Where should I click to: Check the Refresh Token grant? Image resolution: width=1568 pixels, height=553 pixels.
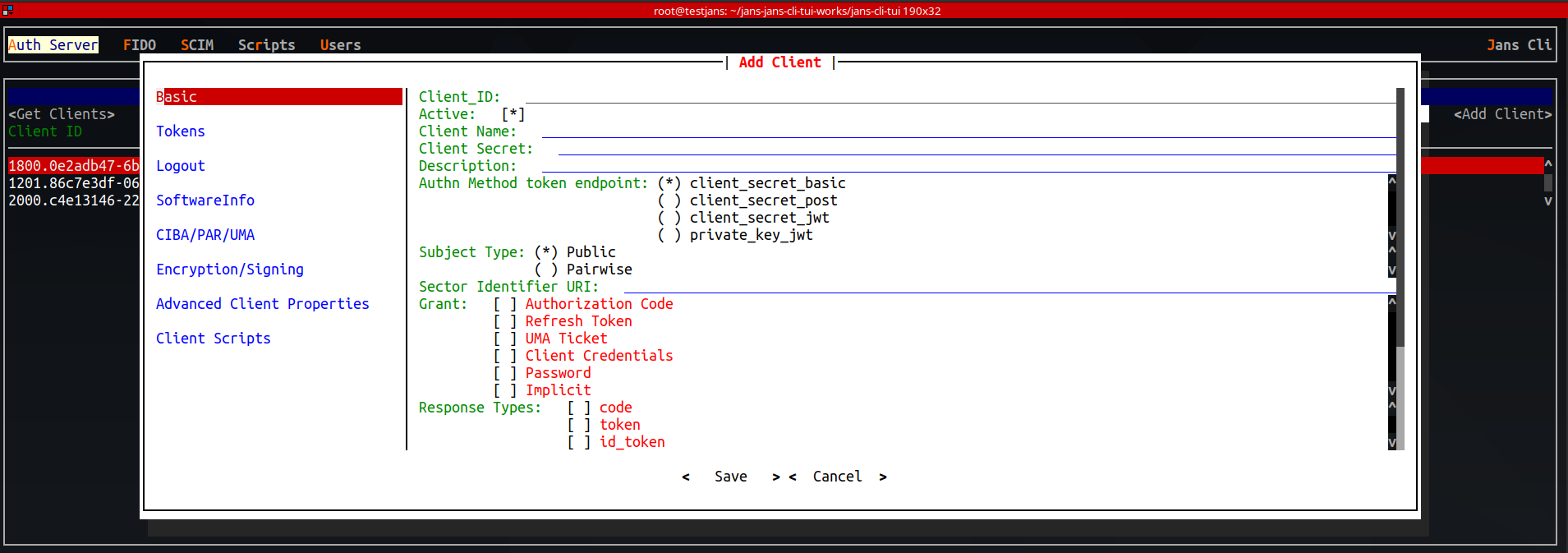pos(505,321)
